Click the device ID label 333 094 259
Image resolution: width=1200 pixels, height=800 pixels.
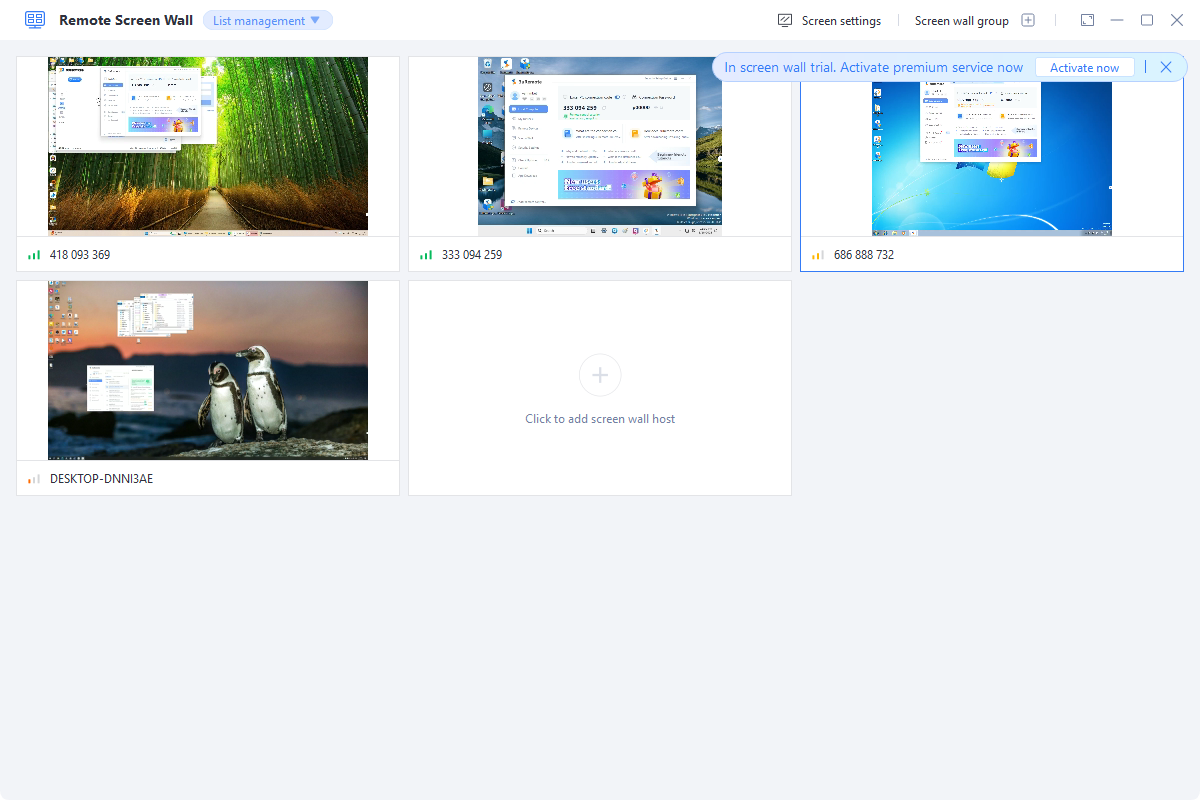tap(471, 254)
